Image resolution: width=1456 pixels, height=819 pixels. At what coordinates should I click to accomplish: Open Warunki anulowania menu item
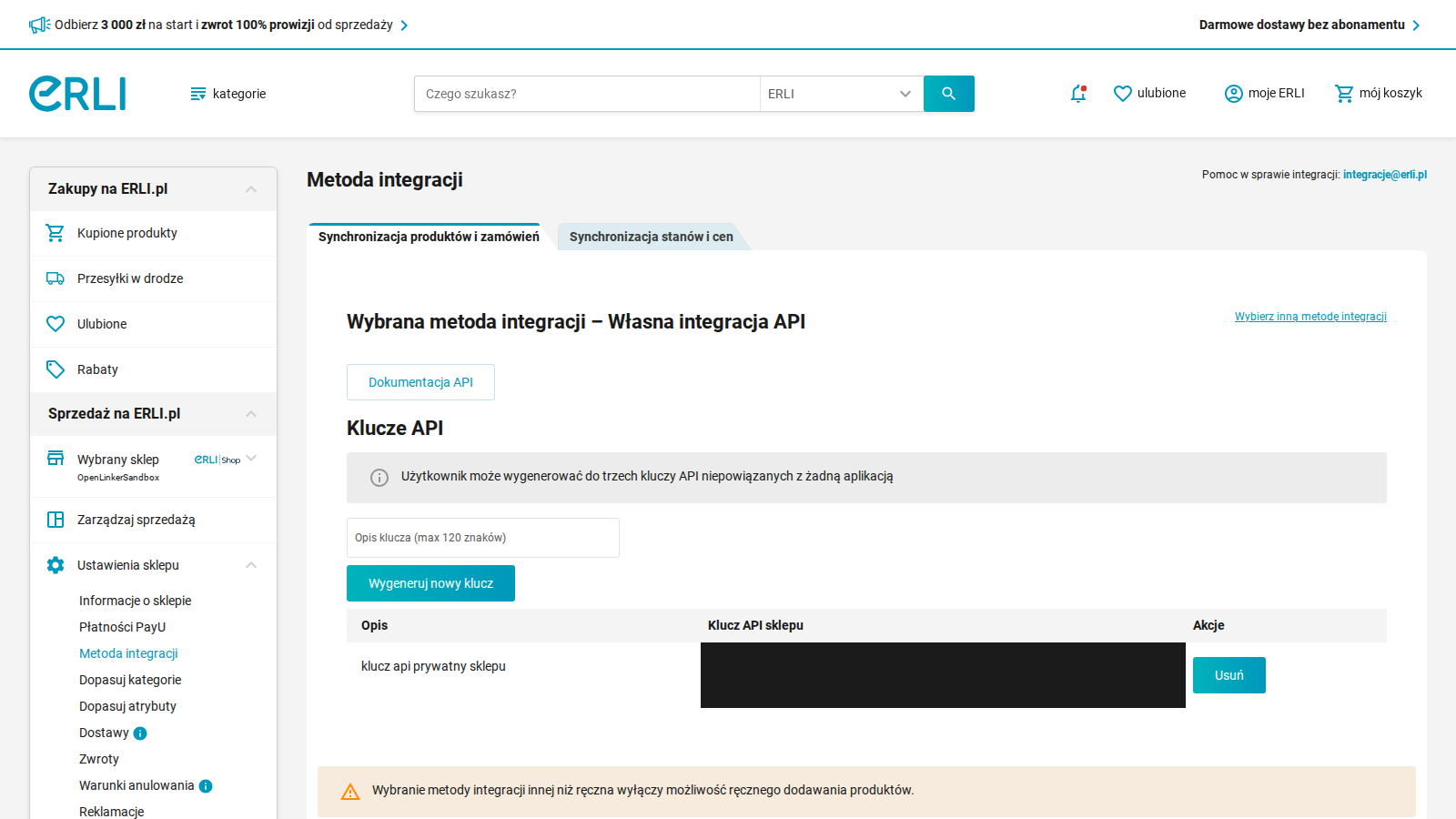[x=136, y=785]
